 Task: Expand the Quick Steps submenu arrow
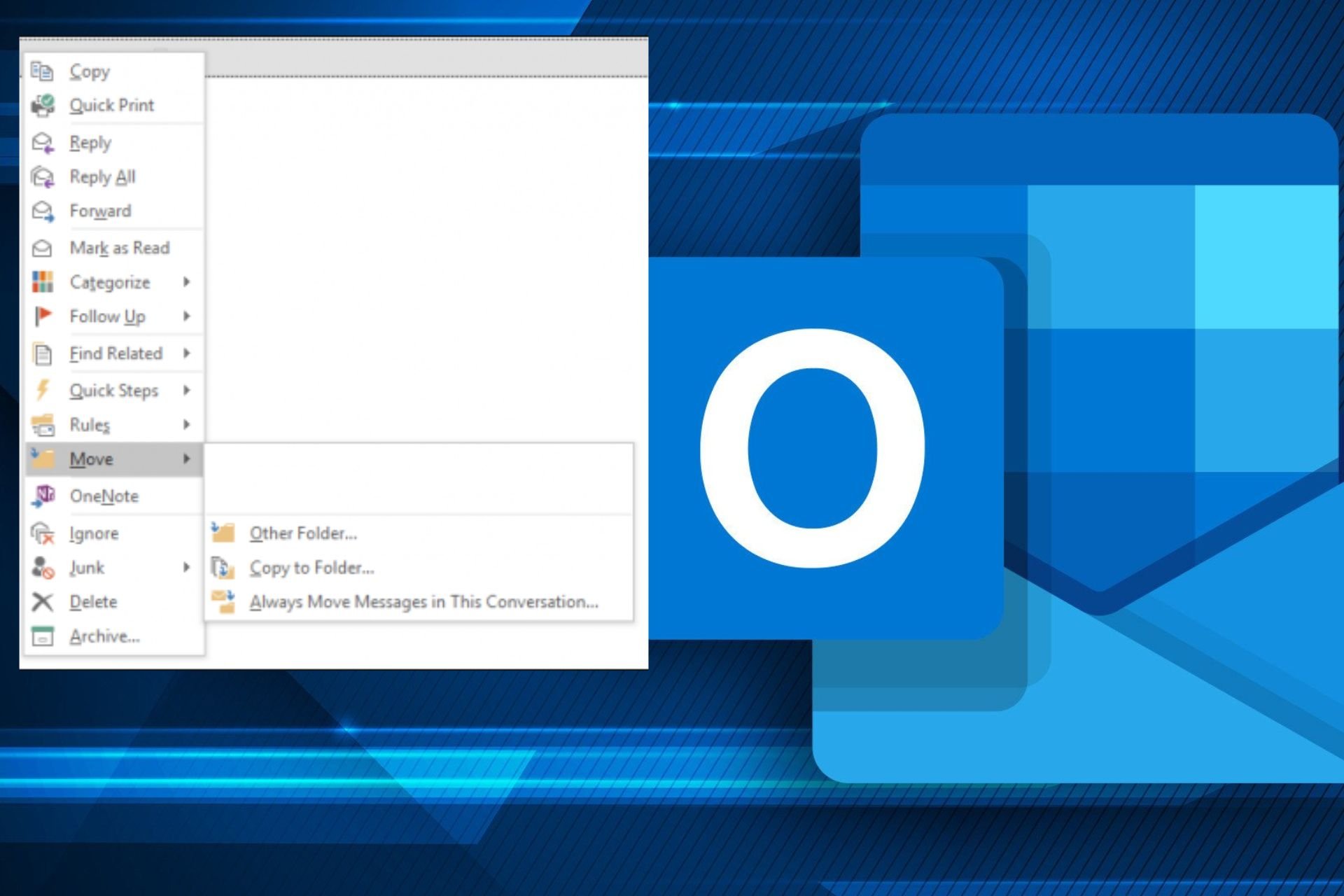(186, 390)
